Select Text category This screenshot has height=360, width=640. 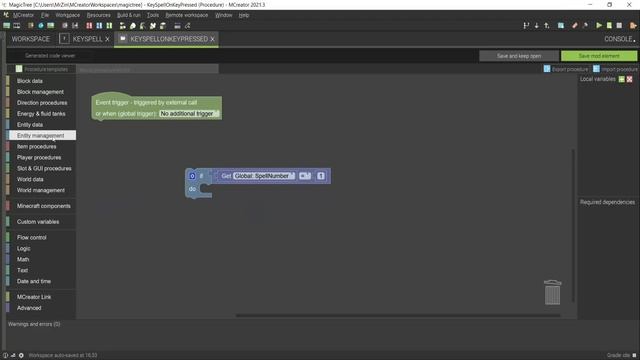pos(41,270)
